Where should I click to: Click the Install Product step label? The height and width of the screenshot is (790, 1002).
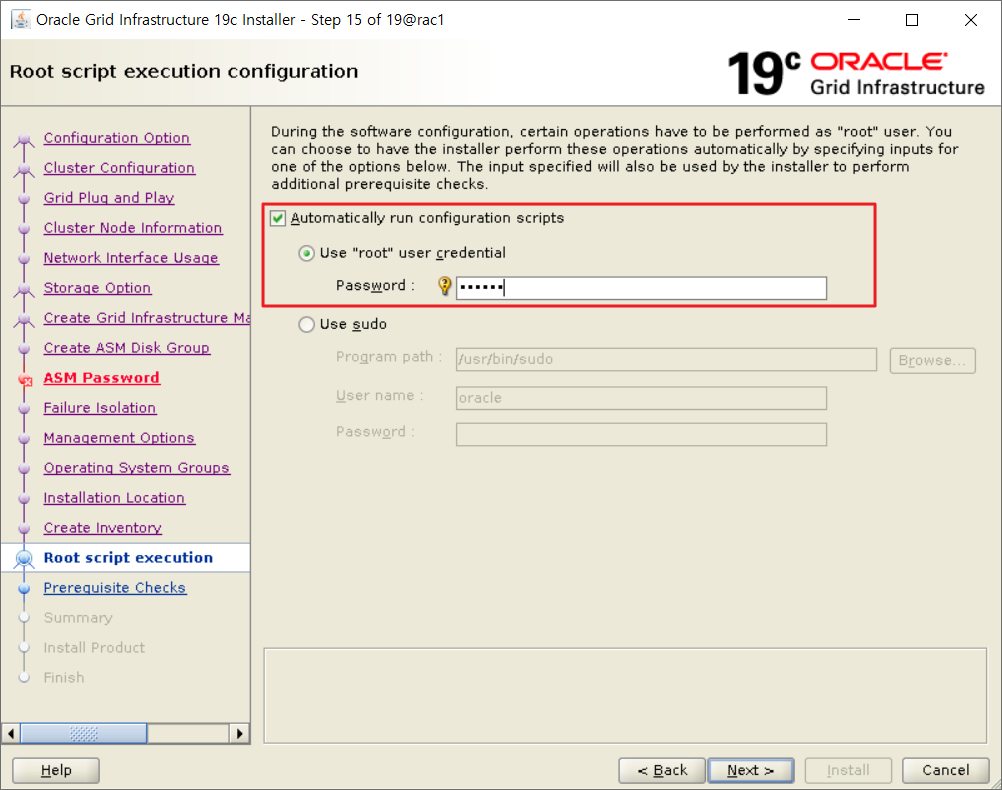point(94,648)
